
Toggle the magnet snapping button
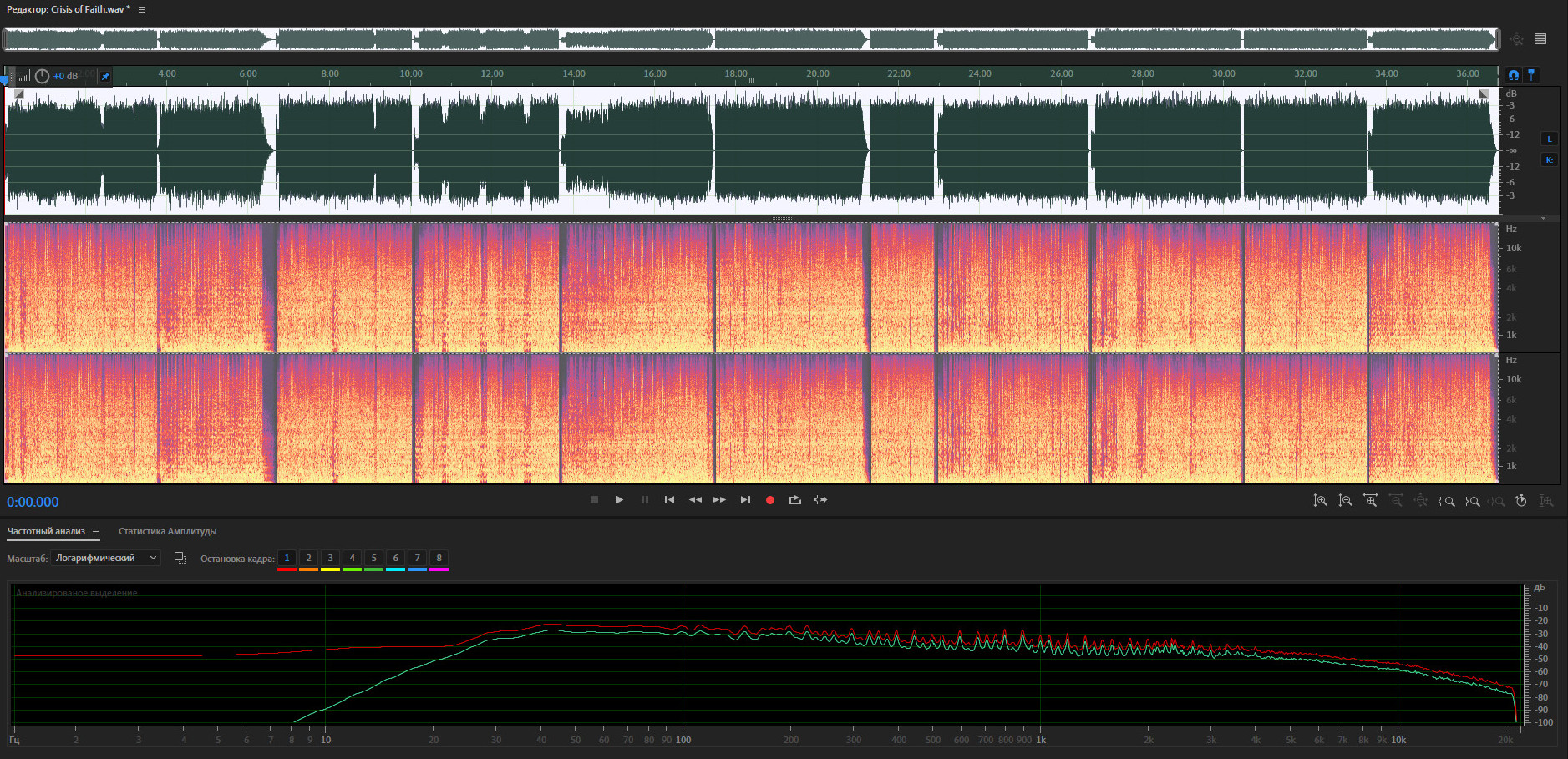(x=1513, y=75)
